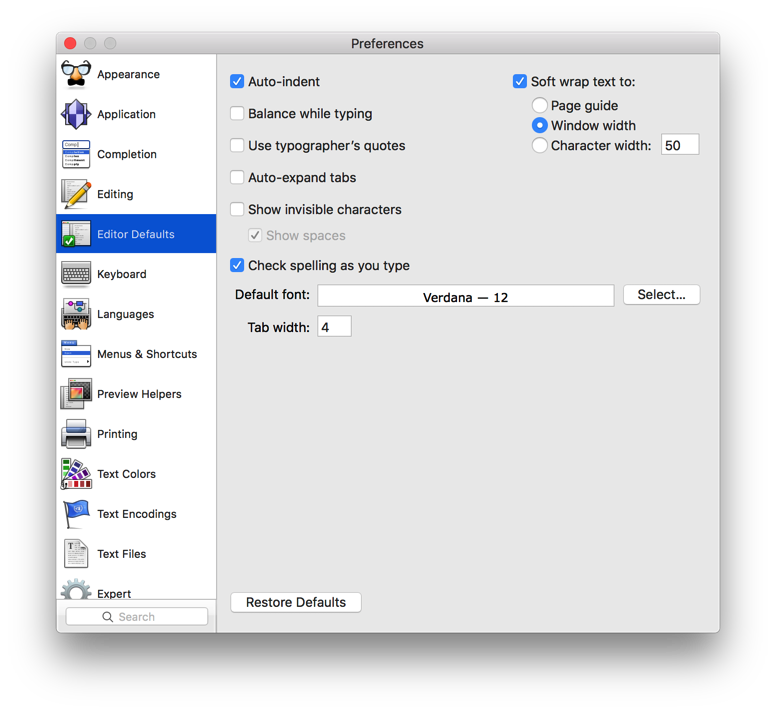Switch to the Application pane
The height and width of the screenshot is (713, 776).
(x=136, y=114)
